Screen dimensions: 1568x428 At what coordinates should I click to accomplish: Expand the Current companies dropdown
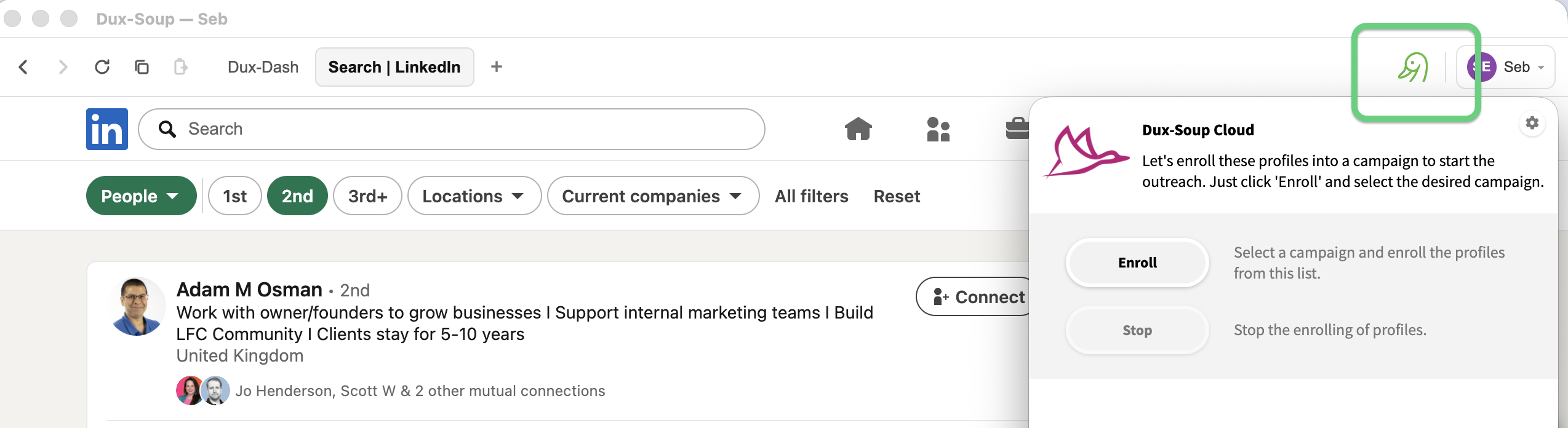click(x=652, y=196)
